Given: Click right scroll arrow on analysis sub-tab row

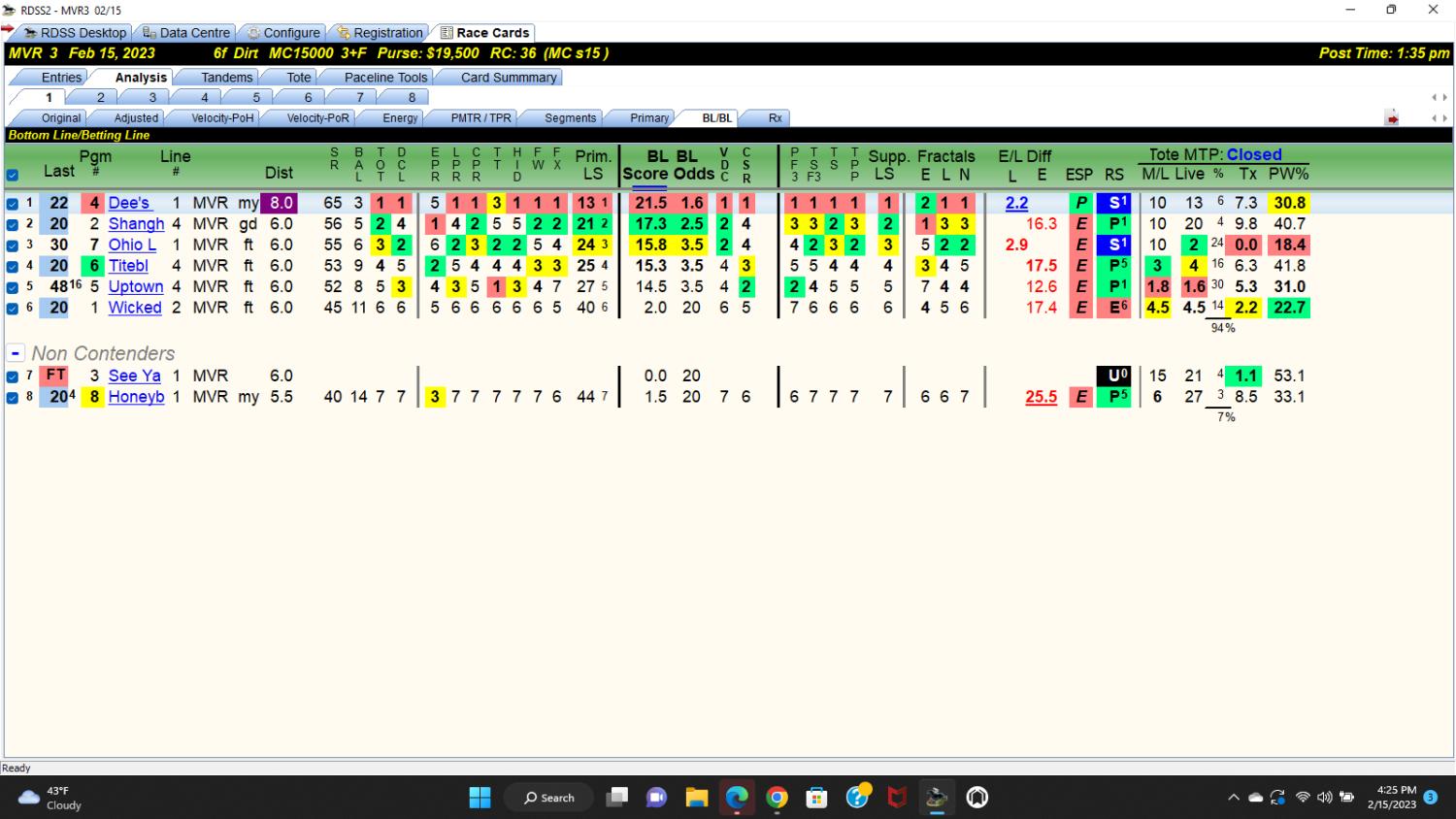Looking at the screenshot, I should click(x=1444, y=118).
